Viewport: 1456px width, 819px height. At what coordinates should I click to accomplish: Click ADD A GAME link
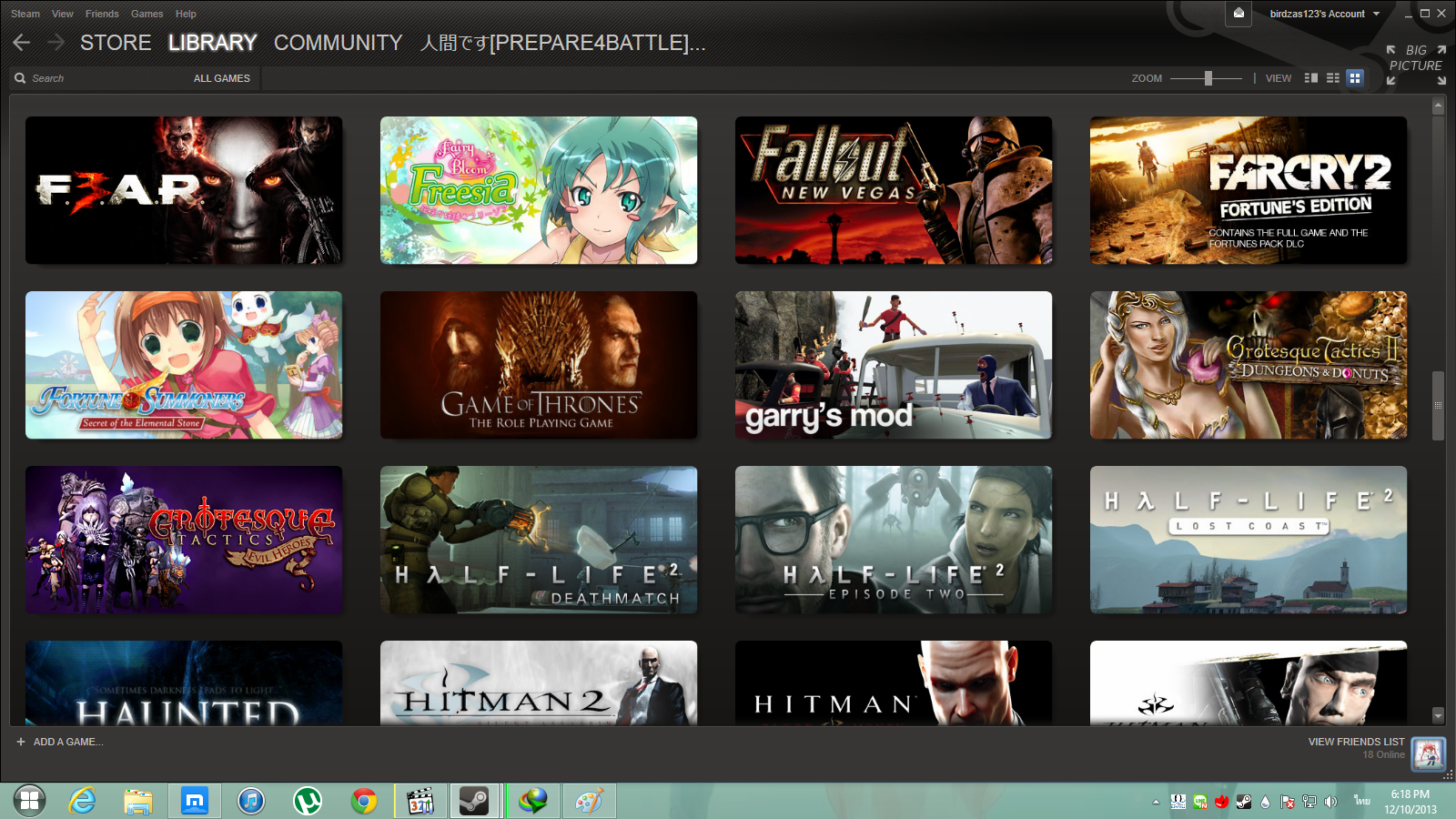68,742
